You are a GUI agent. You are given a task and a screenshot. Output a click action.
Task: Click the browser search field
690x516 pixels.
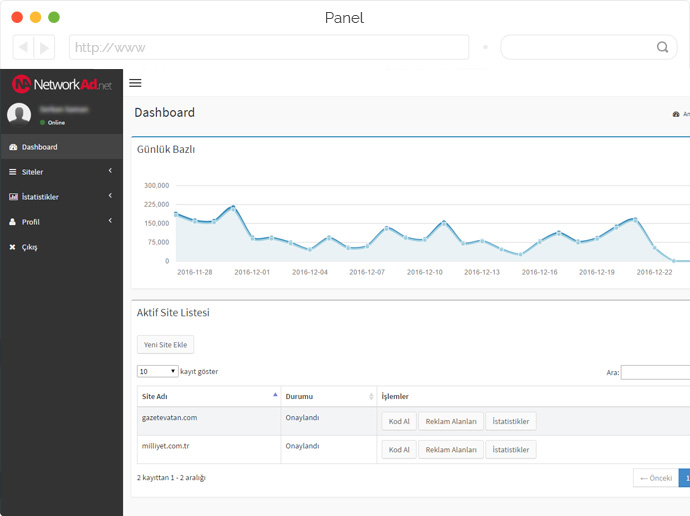(x=589, y=47)
